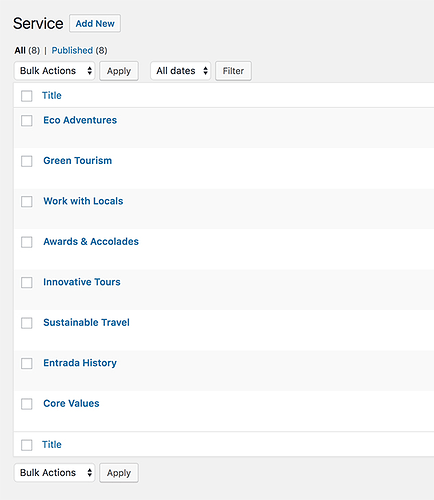The width and height of the screenshot is (434, 500).
Task: Tick the checkbox for Core Values
Action: [27, 404]
